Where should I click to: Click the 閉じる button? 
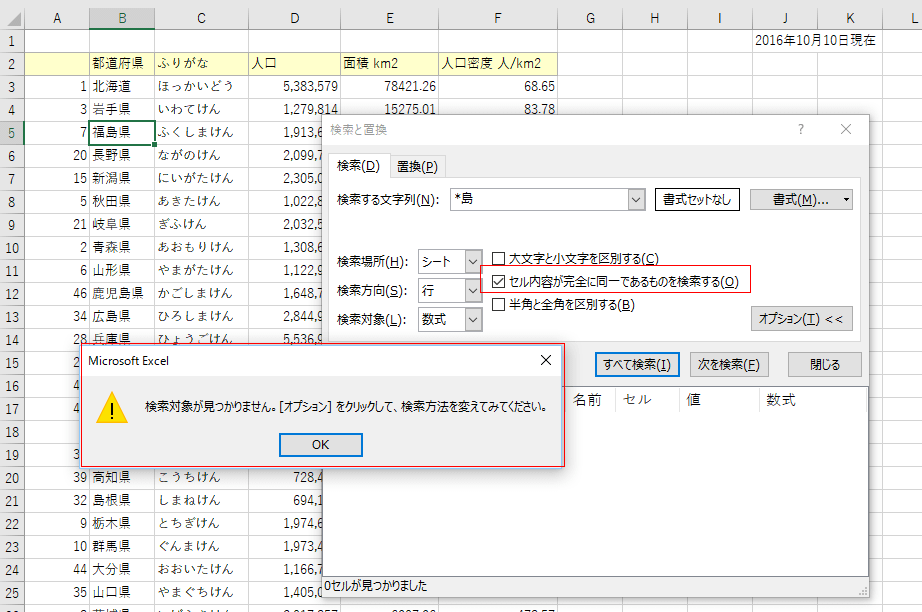tap(824, 365)
